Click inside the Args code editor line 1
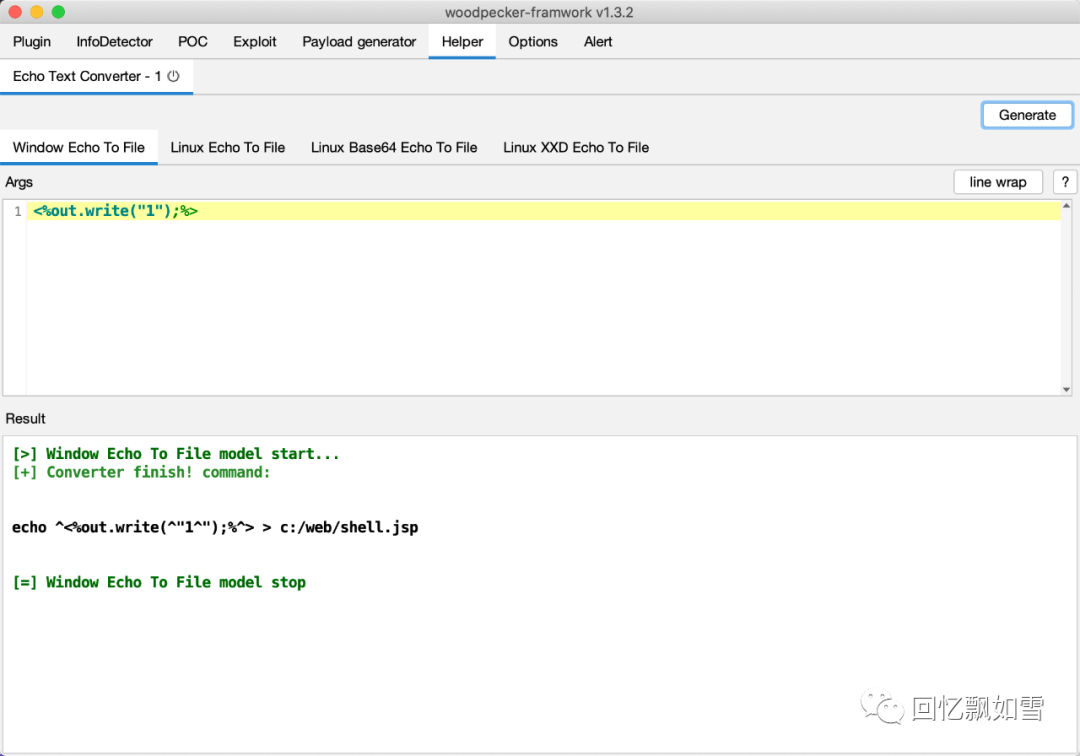Image resolution: width=1080 pixels, height=756 pixels. 500,211
